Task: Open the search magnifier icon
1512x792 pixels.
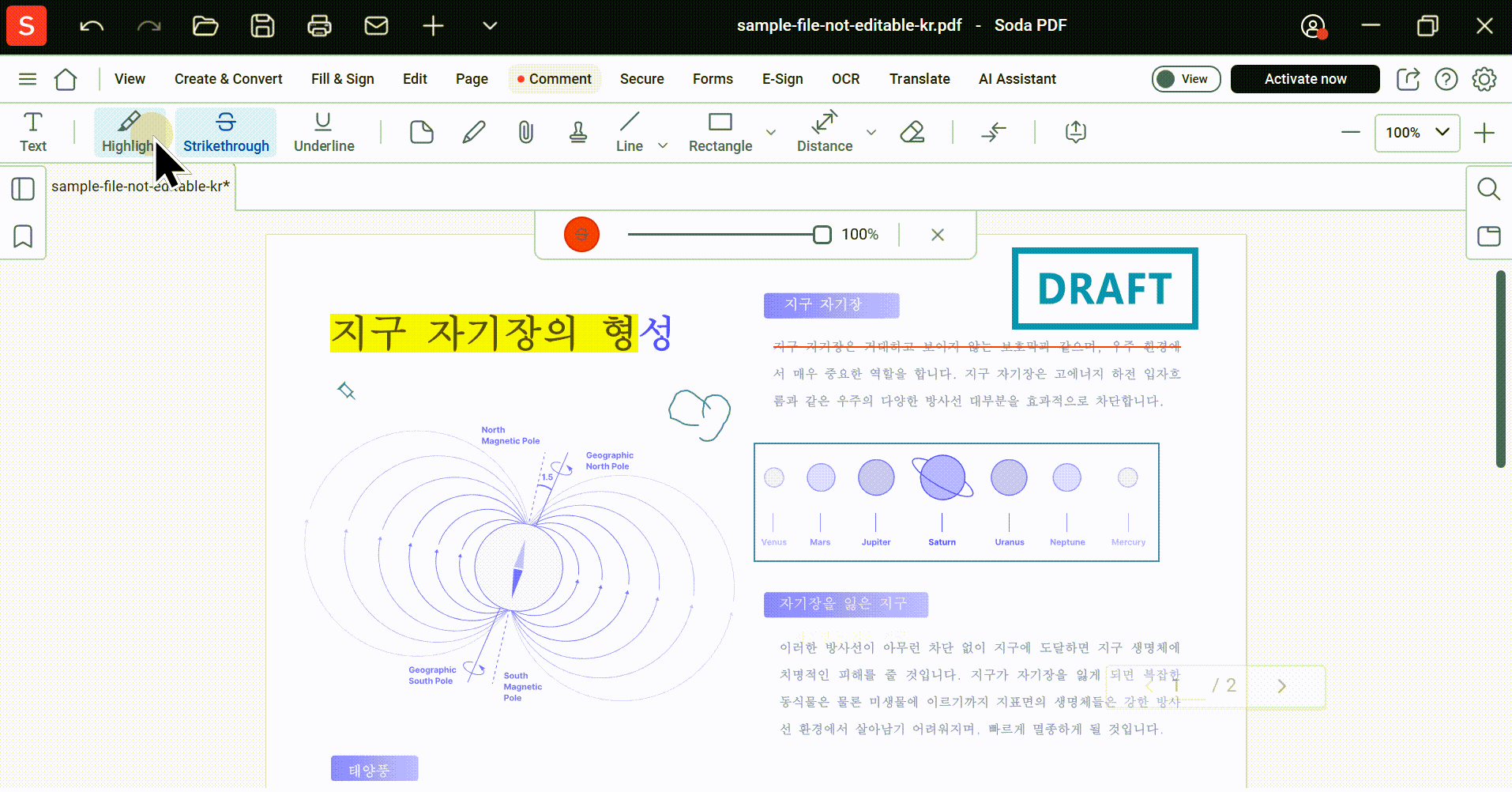Action: 1488,189
